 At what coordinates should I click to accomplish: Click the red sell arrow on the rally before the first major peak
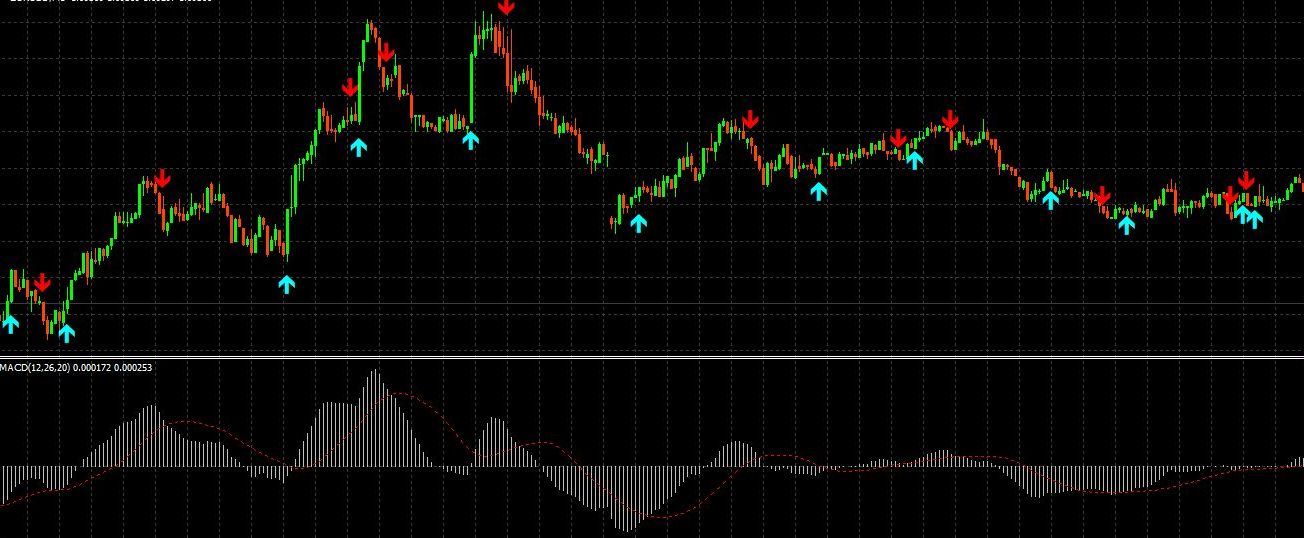[349, 87]
